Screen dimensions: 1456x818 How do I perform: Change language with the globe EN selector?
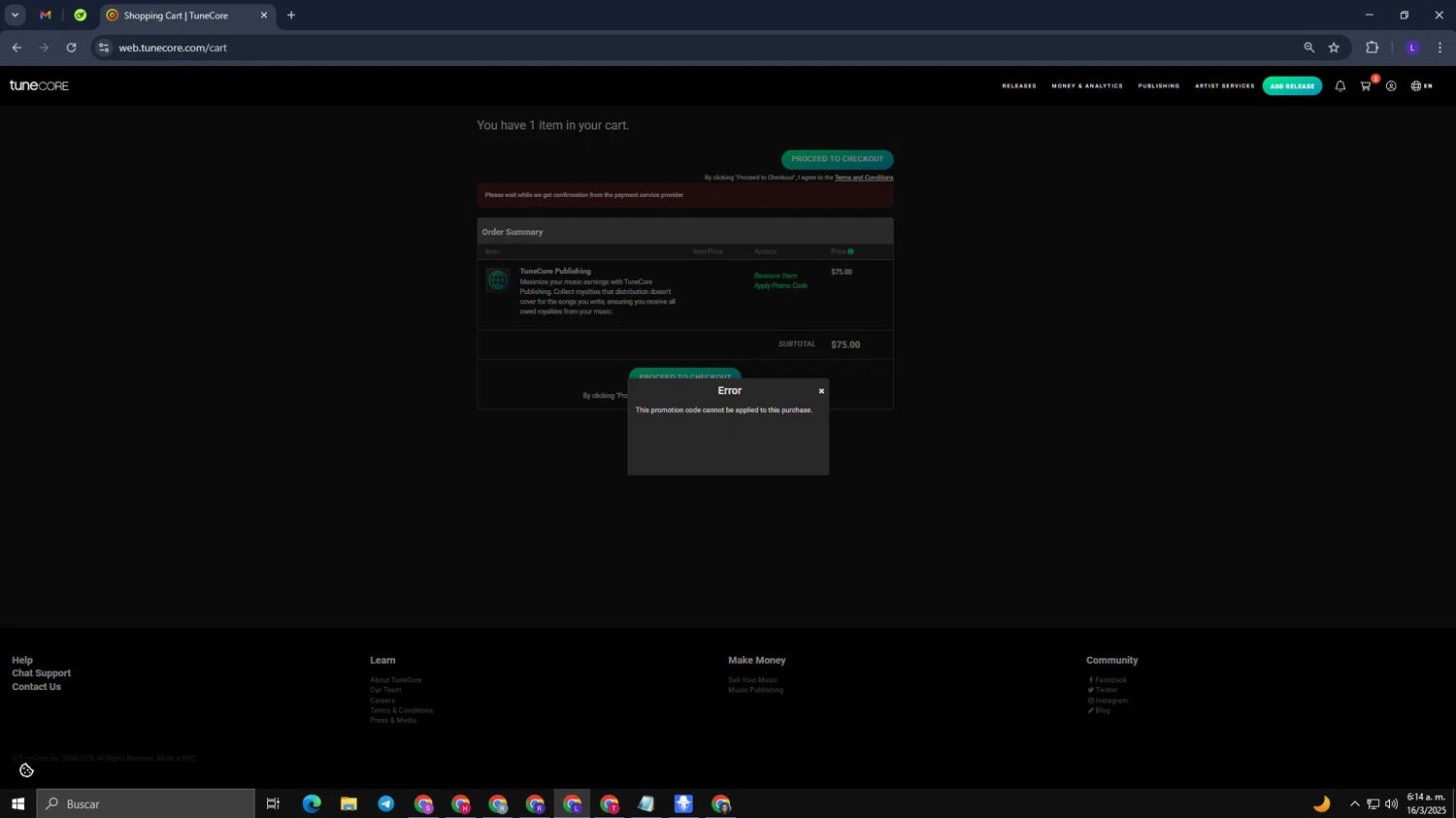pos(1422,86)
